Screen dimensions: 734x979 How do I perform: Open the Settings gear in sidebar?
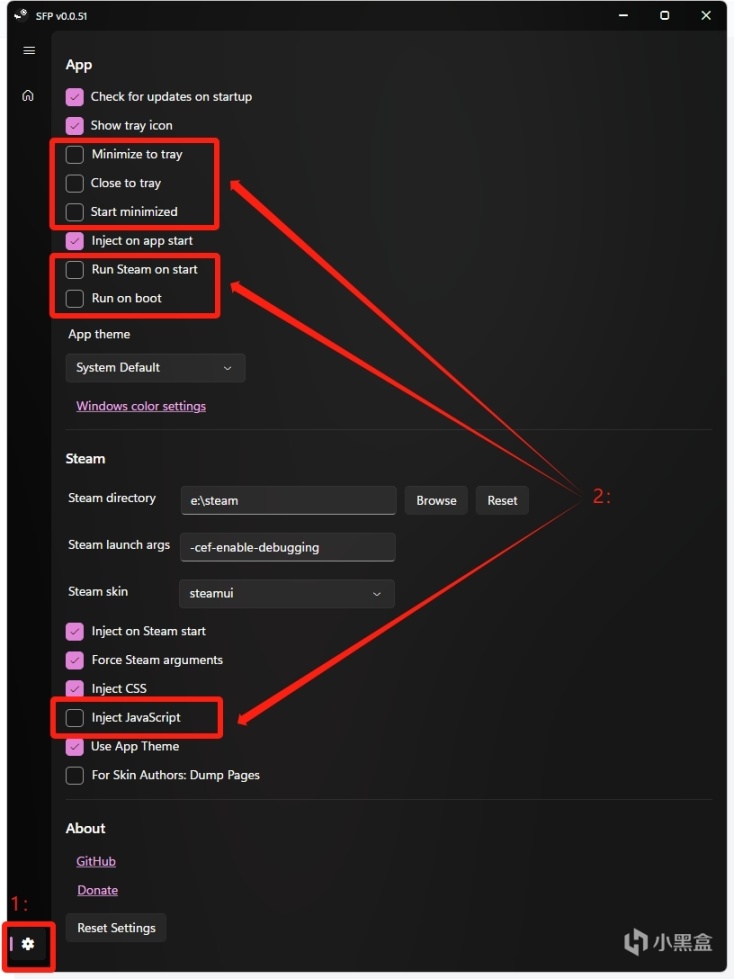[x=28, y=944]
